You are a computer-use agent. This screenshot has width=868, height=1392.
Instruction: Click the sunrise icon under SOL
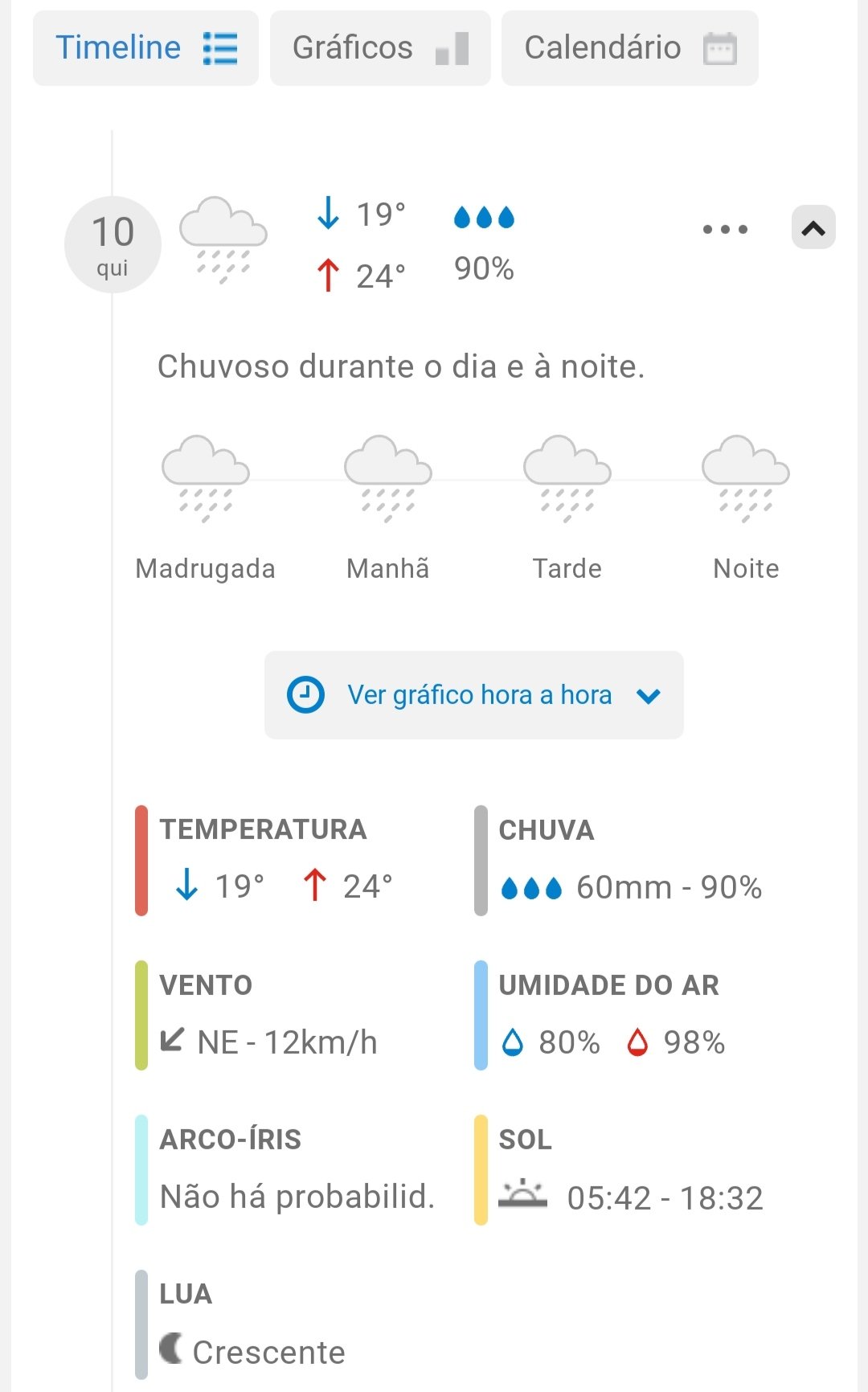click(x=522, y=1195)
